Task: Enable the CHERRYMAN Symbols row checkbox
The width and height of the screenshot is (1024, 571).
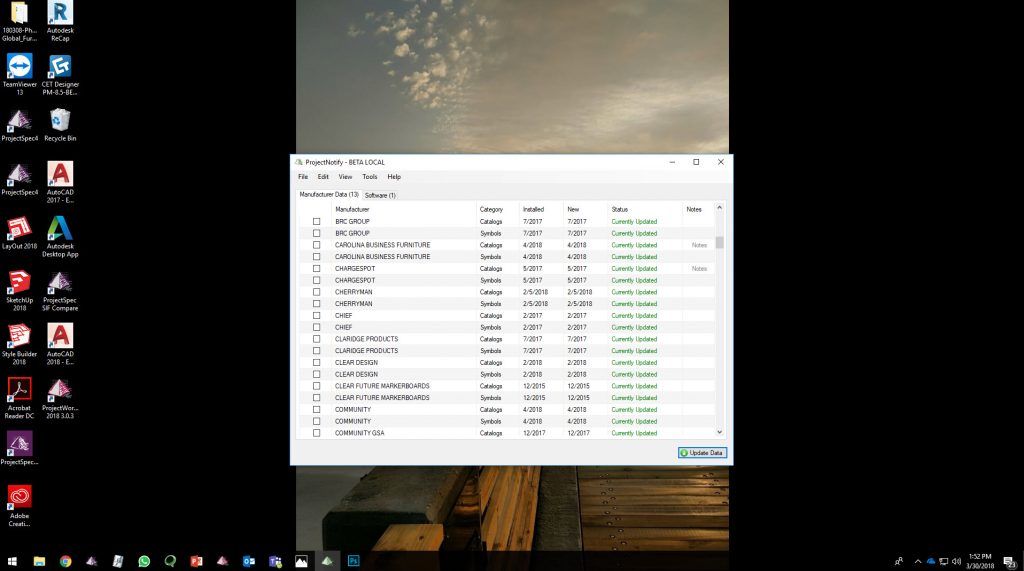Action: (x=317, y=304)
